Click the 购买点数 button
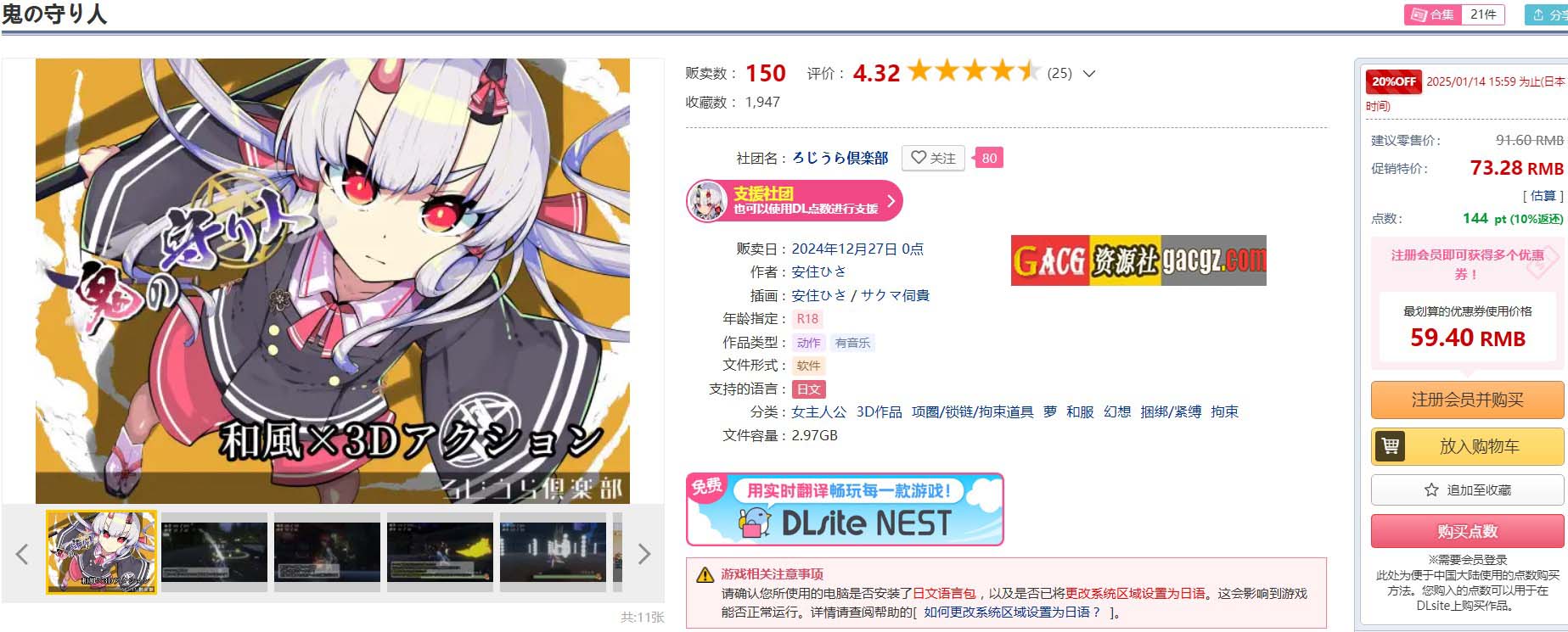This screenshot has height=632, width=1568. [1467, 531]
